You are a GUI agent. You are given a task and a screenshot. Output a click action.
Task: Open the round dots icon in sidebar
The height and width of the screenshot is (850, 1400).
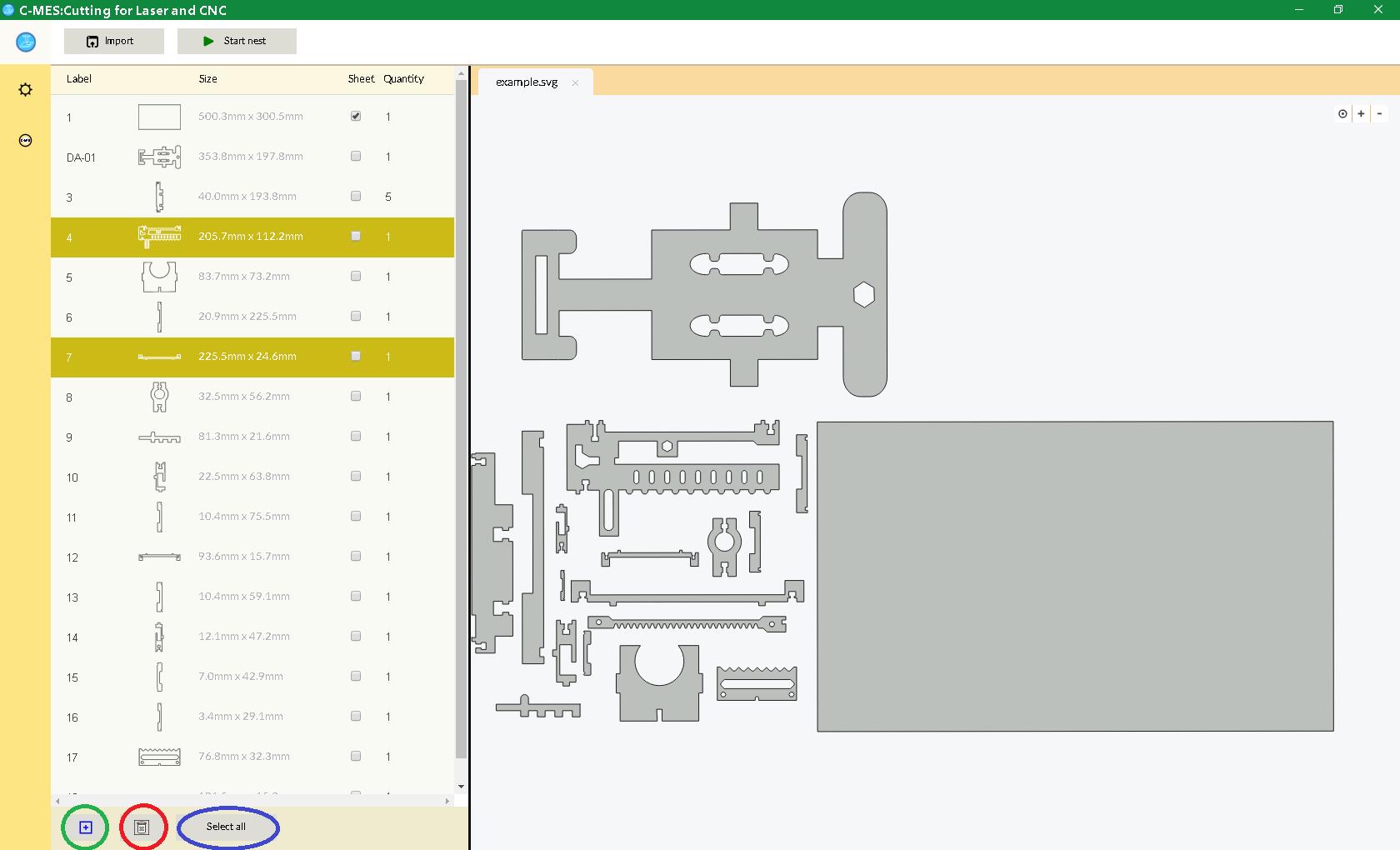point(26,140)
